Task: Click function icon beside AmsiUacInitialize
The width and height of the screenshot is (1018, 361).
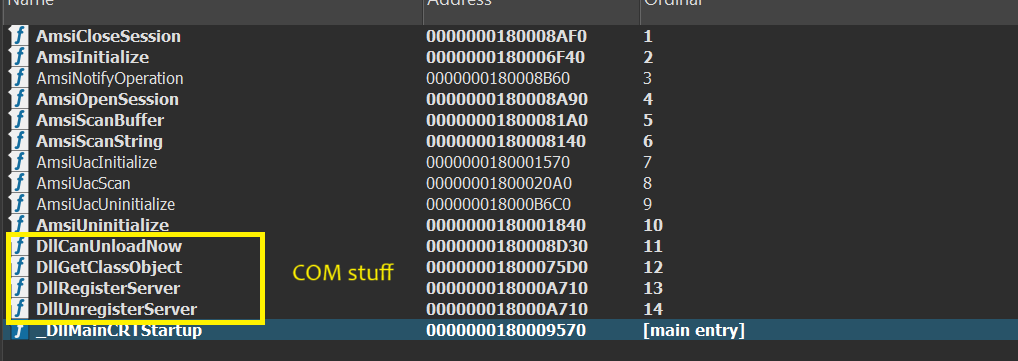Action: [x=19, y=162]
